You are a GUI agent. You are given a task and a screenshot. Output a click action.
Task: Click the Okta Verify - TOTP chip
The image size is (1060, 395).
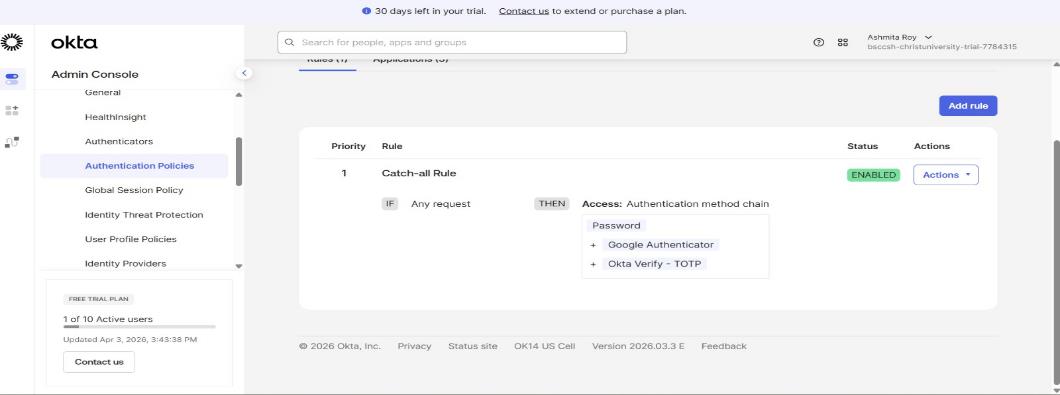click(654, 264)
